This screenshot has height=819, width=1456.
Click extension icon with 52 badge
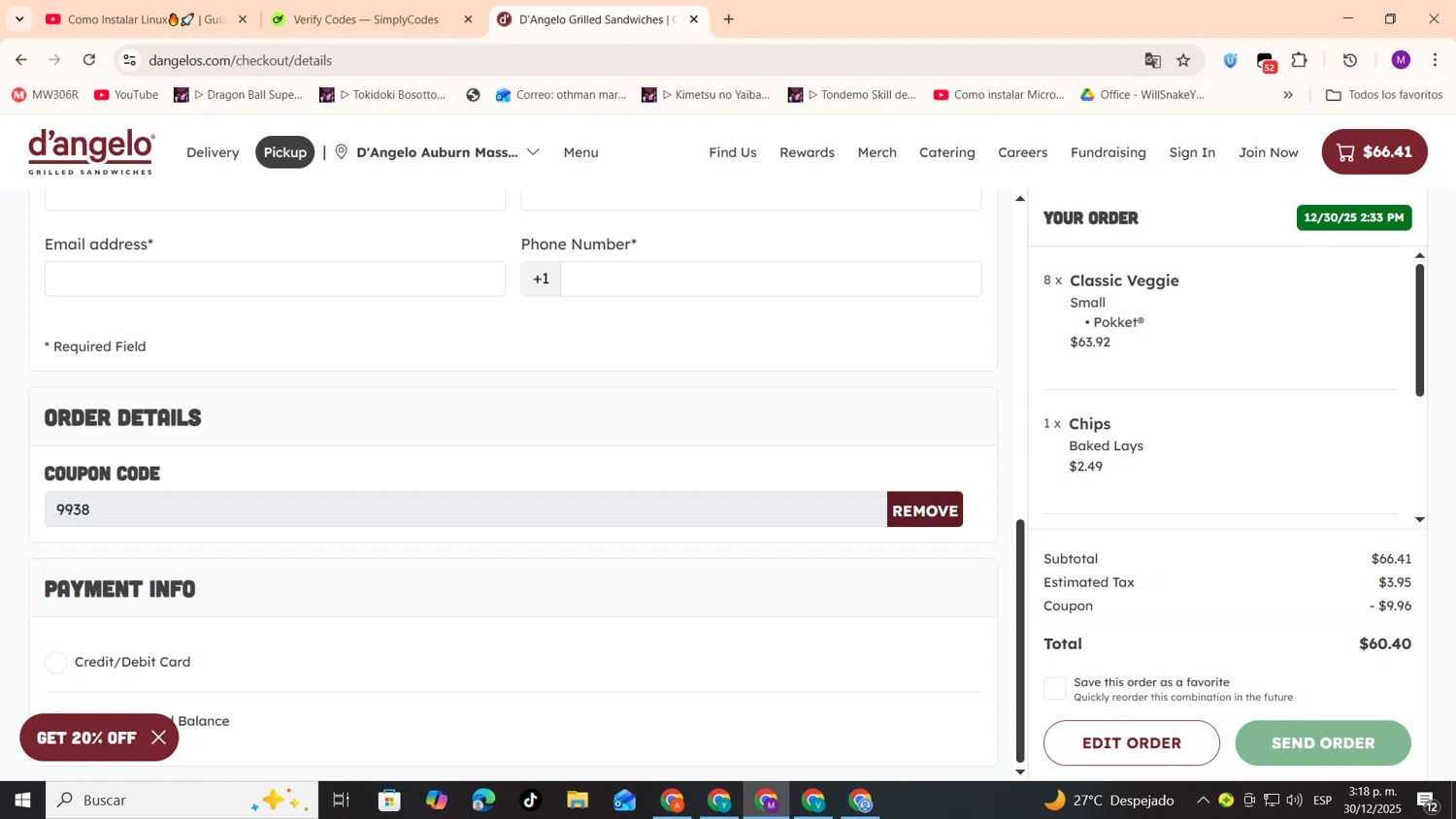1266,61
